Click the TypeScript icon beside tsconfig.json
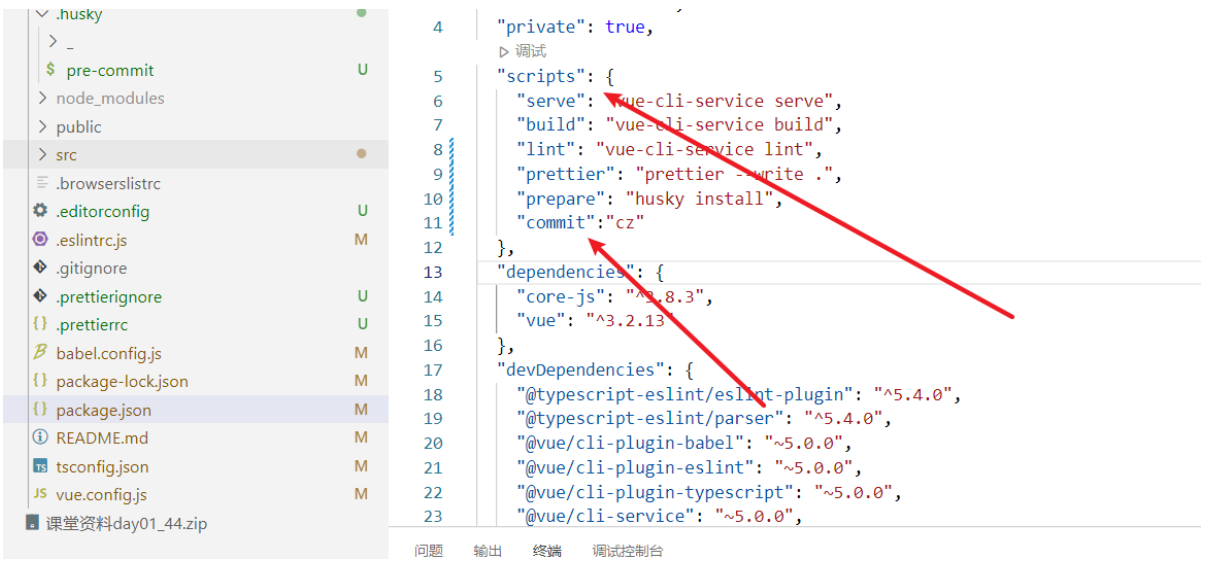The image size is (1212, 561). [x=40, y=467]
